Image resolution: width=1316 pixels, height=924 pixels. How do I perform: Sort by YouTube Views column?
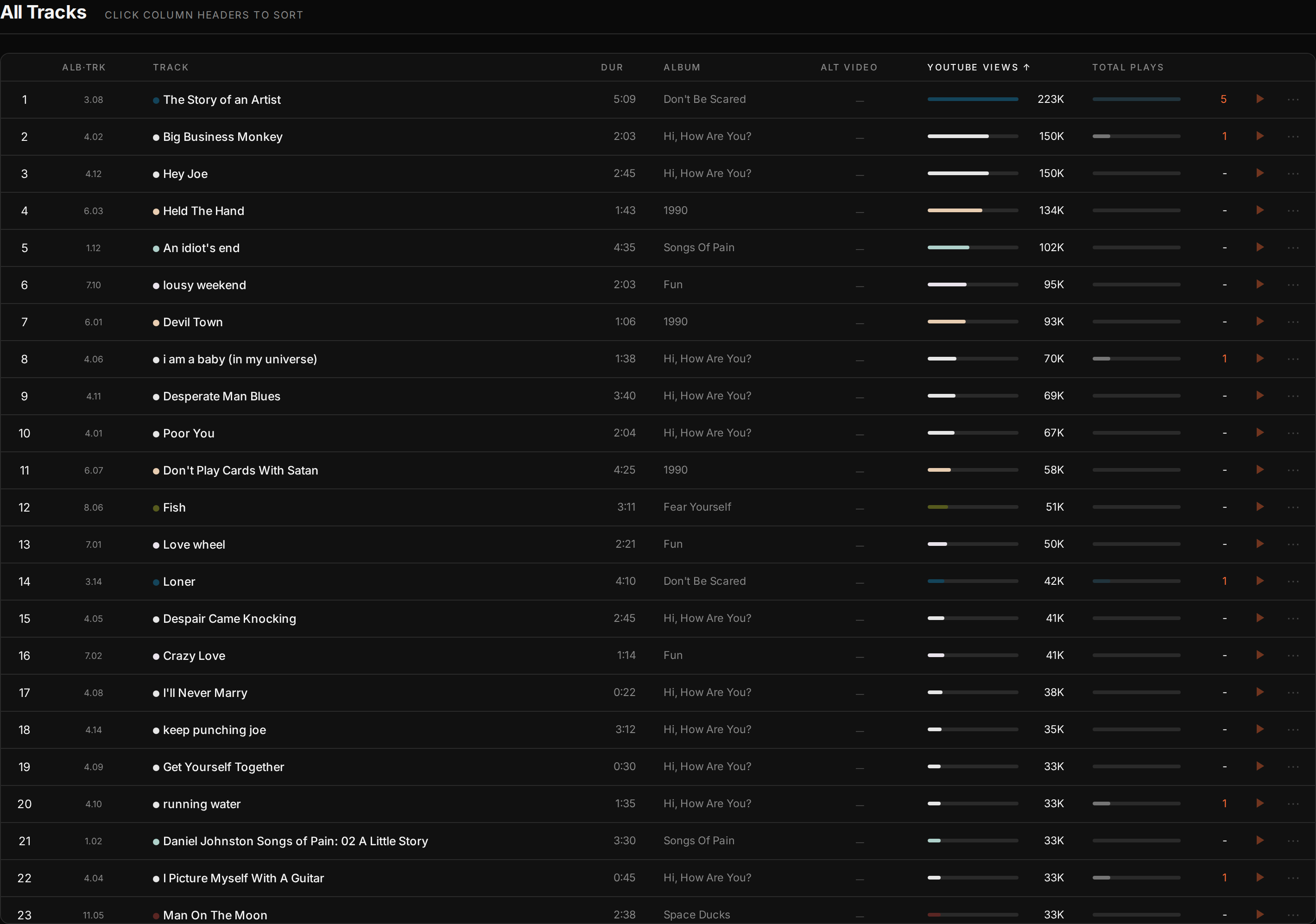point(978,67)
